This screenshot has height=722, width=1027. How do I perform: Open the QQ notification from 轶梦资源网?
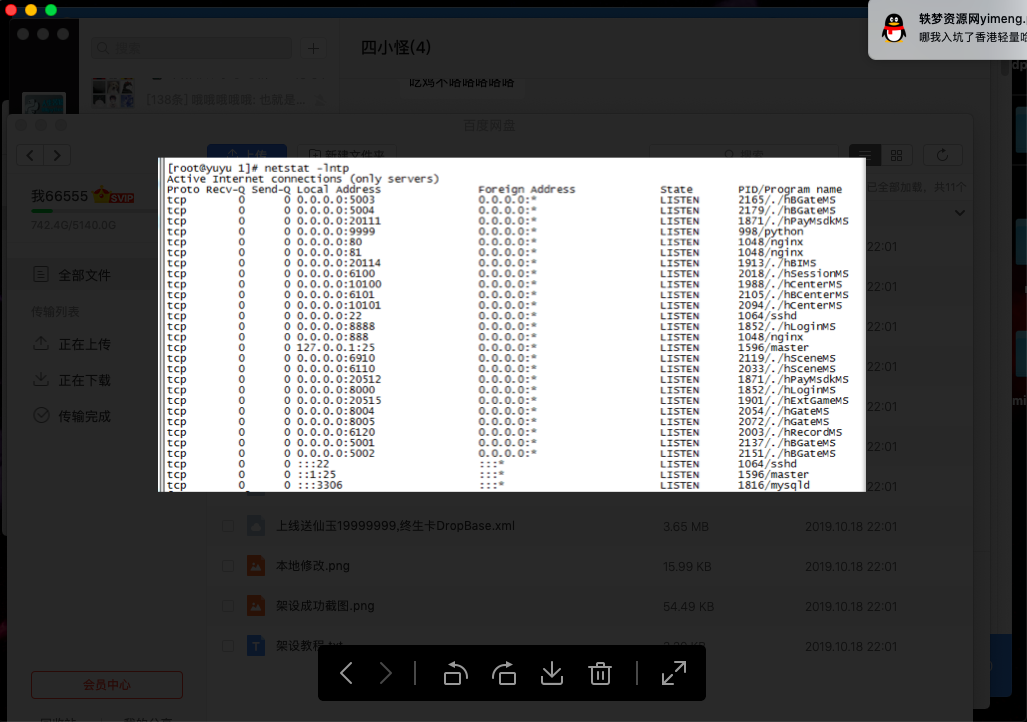click(x=948, y=29)
